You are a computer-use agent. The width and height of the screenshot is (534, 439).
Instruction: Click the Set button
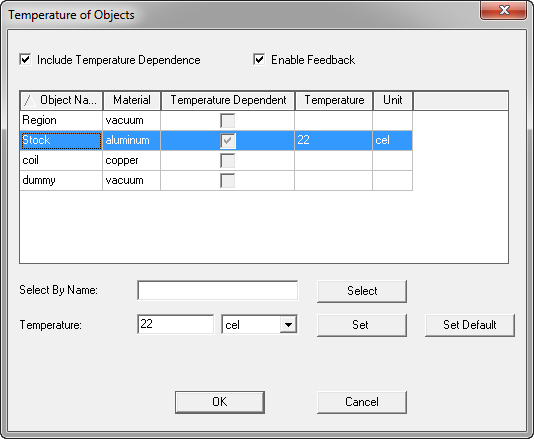tap(362, 325)
